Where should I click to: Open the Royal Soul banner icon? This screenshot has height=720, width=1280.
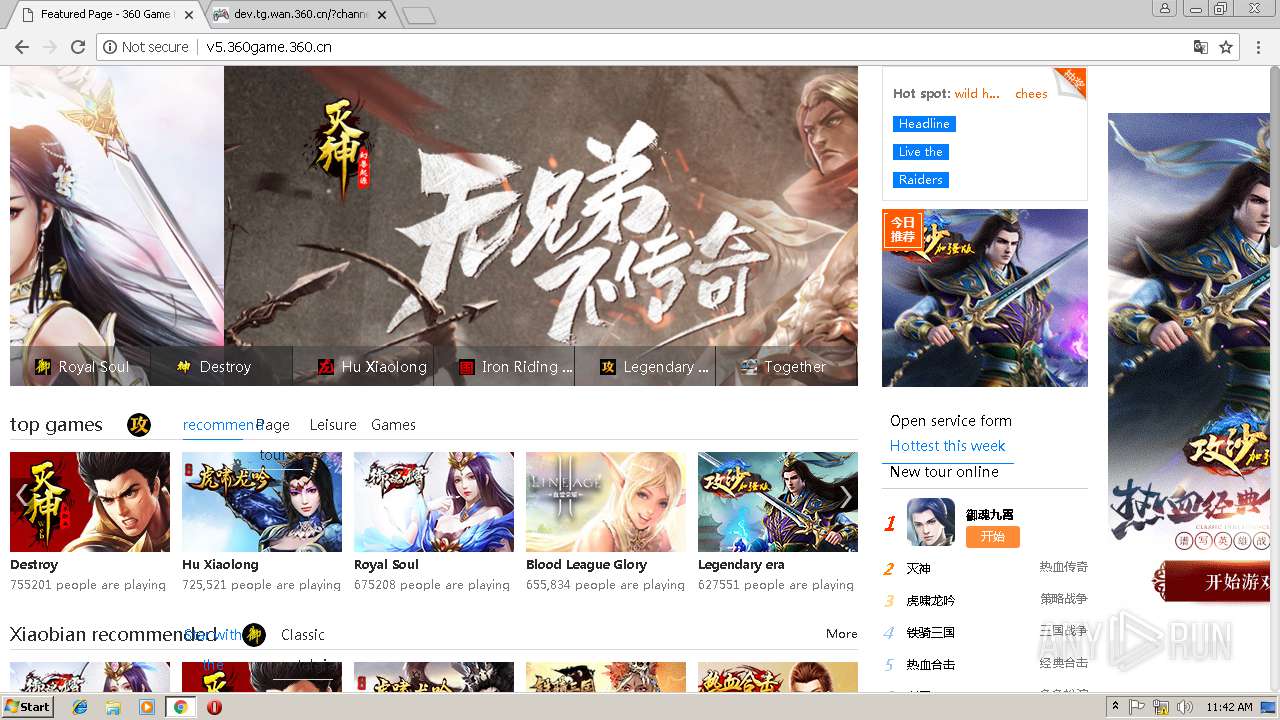[43, 367]
